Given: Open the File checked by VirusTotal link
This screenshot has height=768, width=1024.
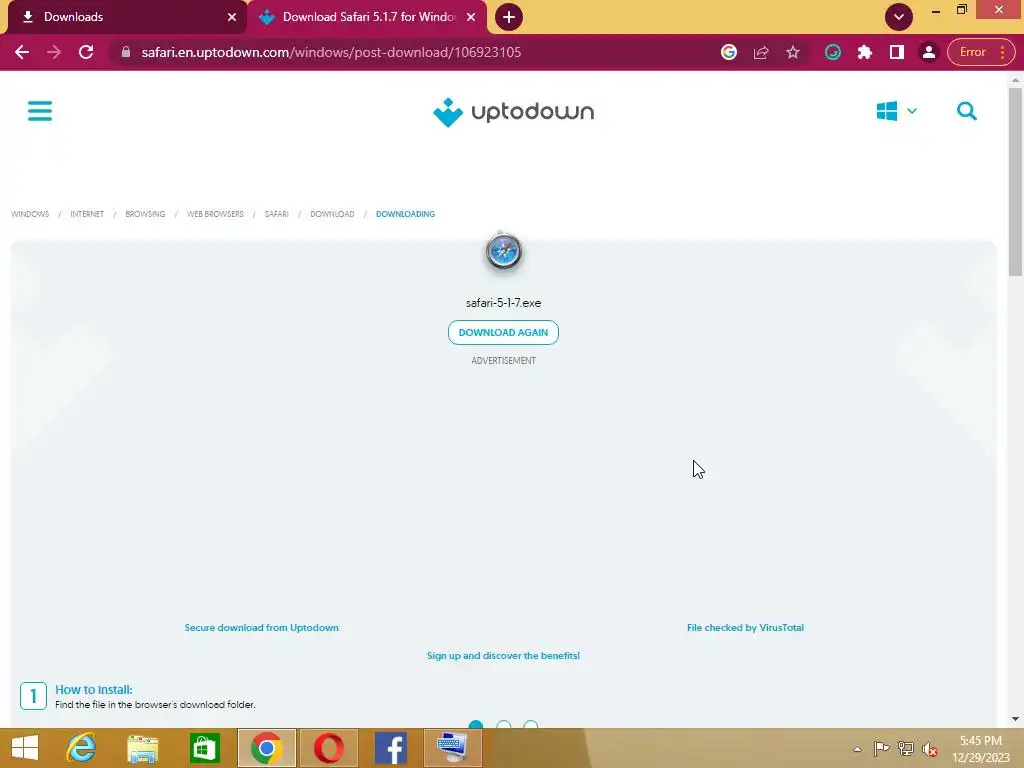Looking at the screenshot, I should click(745, 628).
